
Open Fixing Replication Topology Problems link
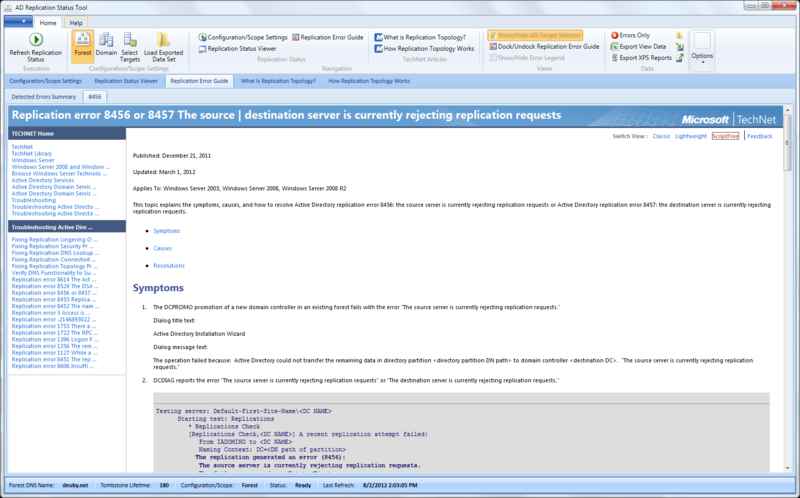pos(54,266)
